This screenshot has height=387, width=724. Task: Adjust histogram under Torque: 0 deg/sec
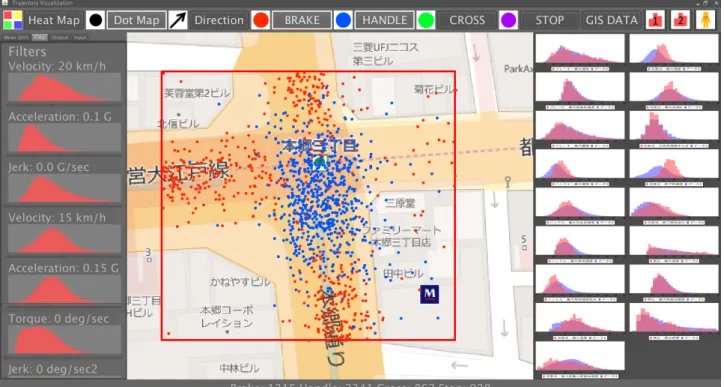point(64,340)
